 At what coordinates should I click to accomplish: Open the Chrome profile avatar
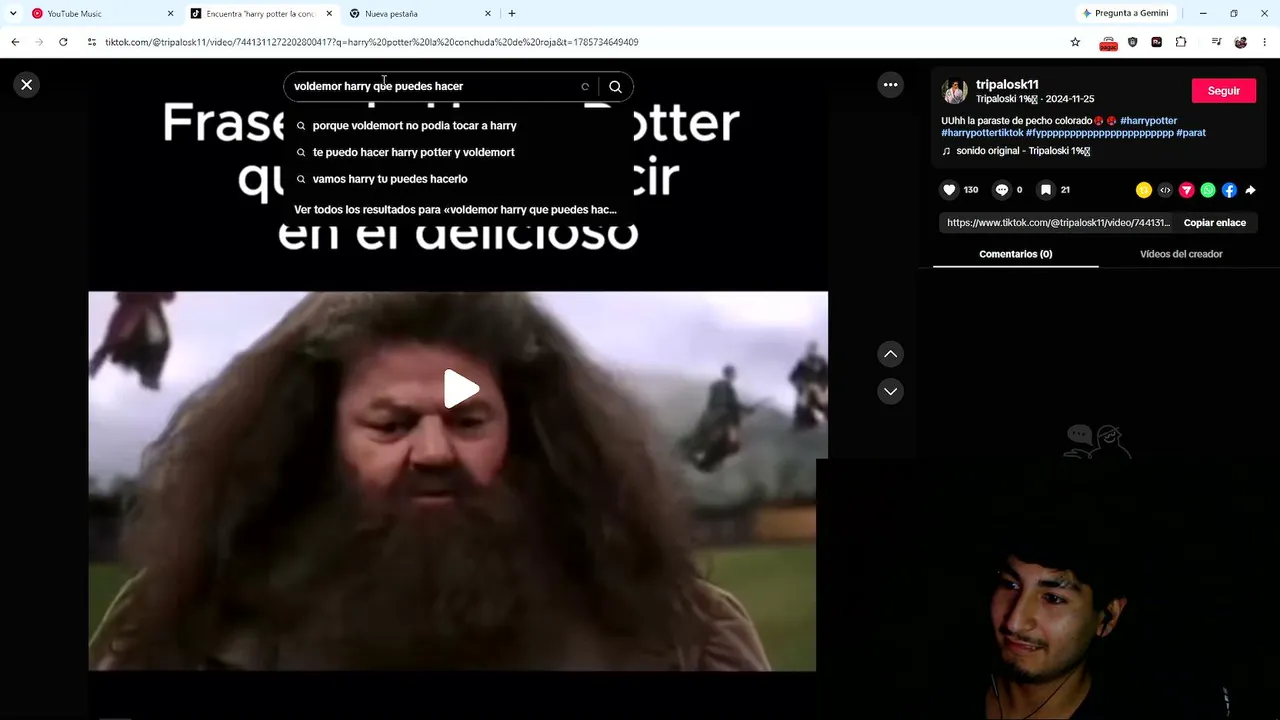(x=1241, y=42)
